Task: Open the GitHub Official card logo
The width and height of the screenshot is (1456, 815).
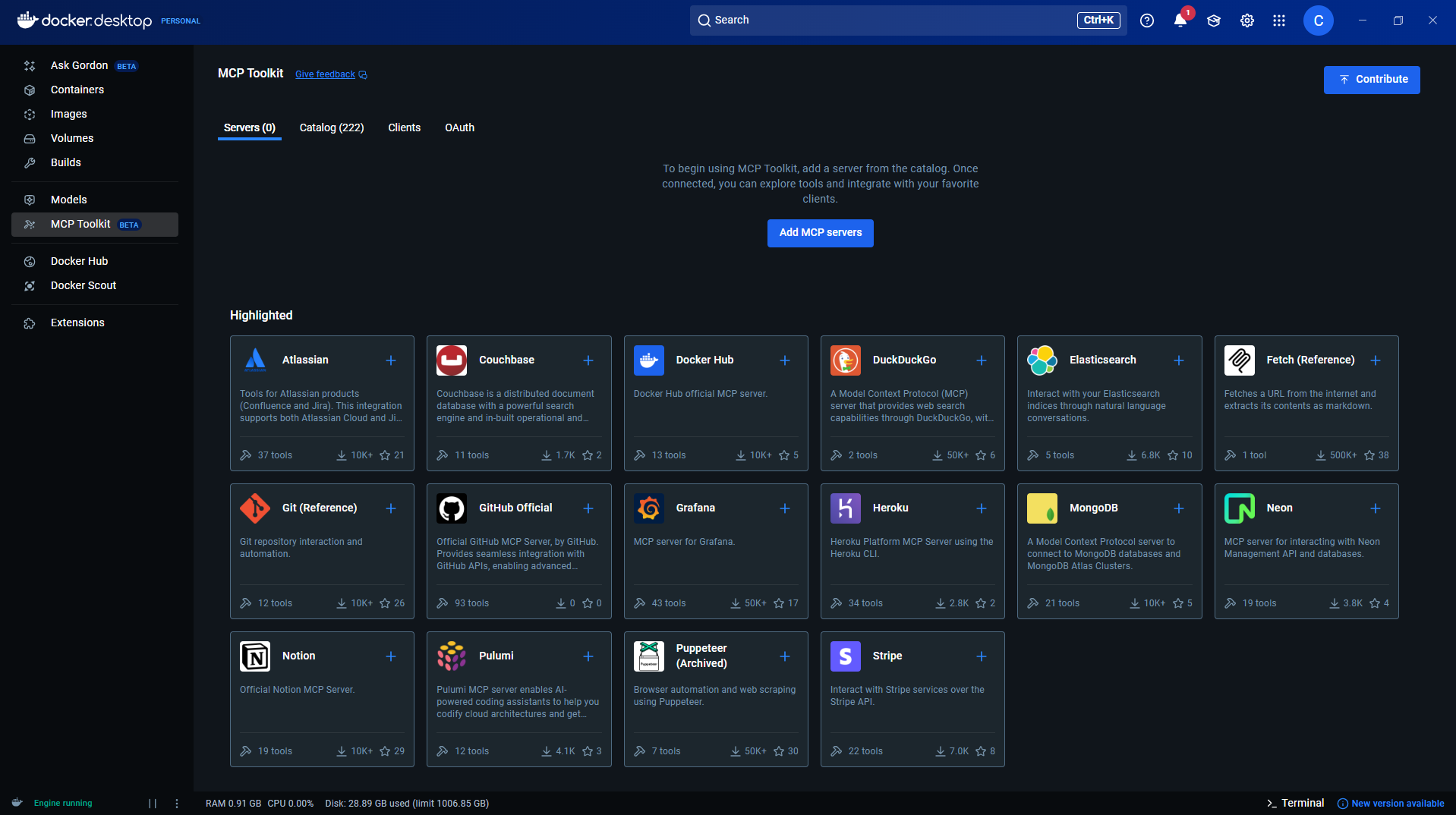Action: coord(452,508)
